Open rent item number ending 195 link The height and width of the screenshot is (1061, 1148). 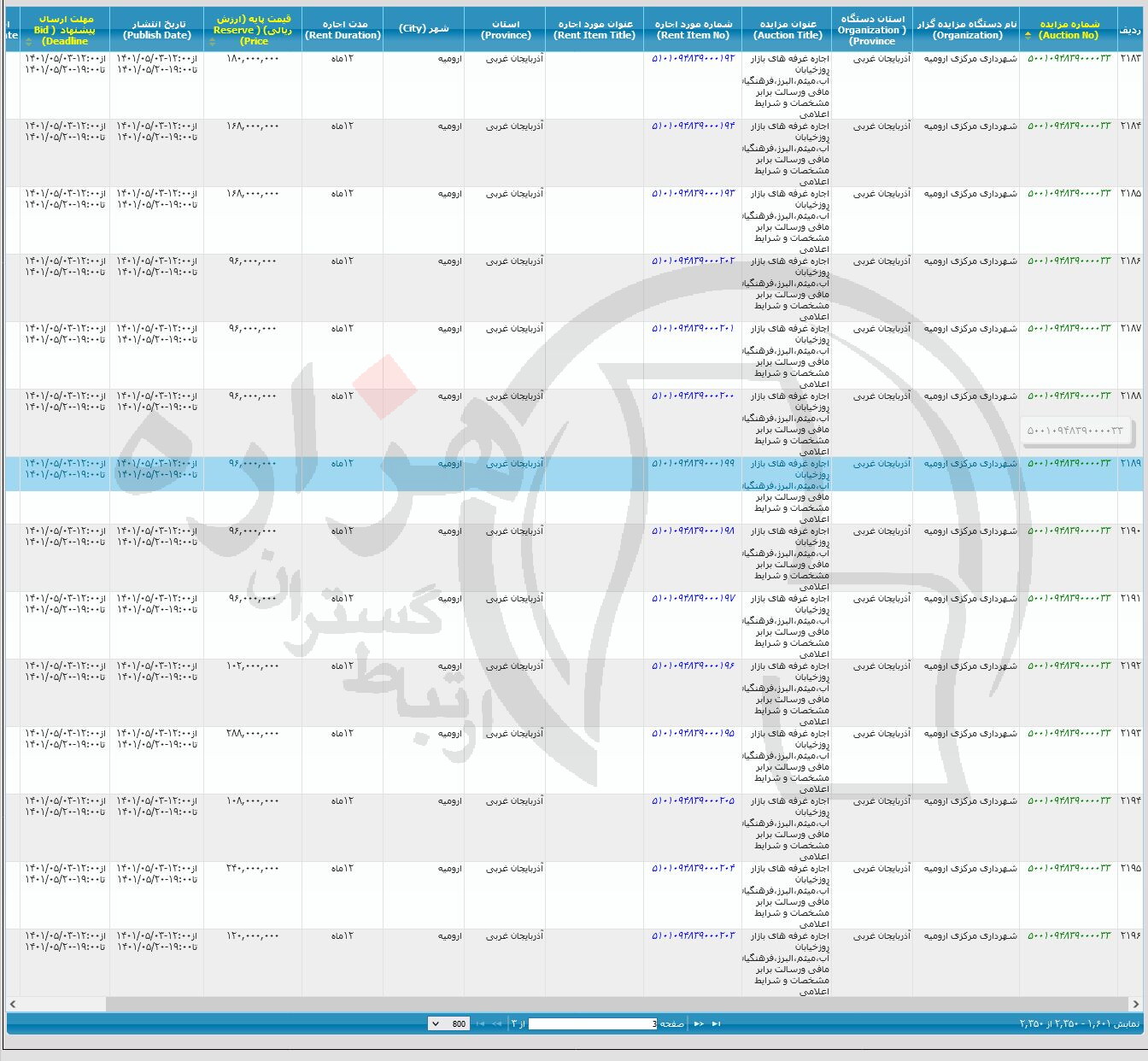point(693,734)
